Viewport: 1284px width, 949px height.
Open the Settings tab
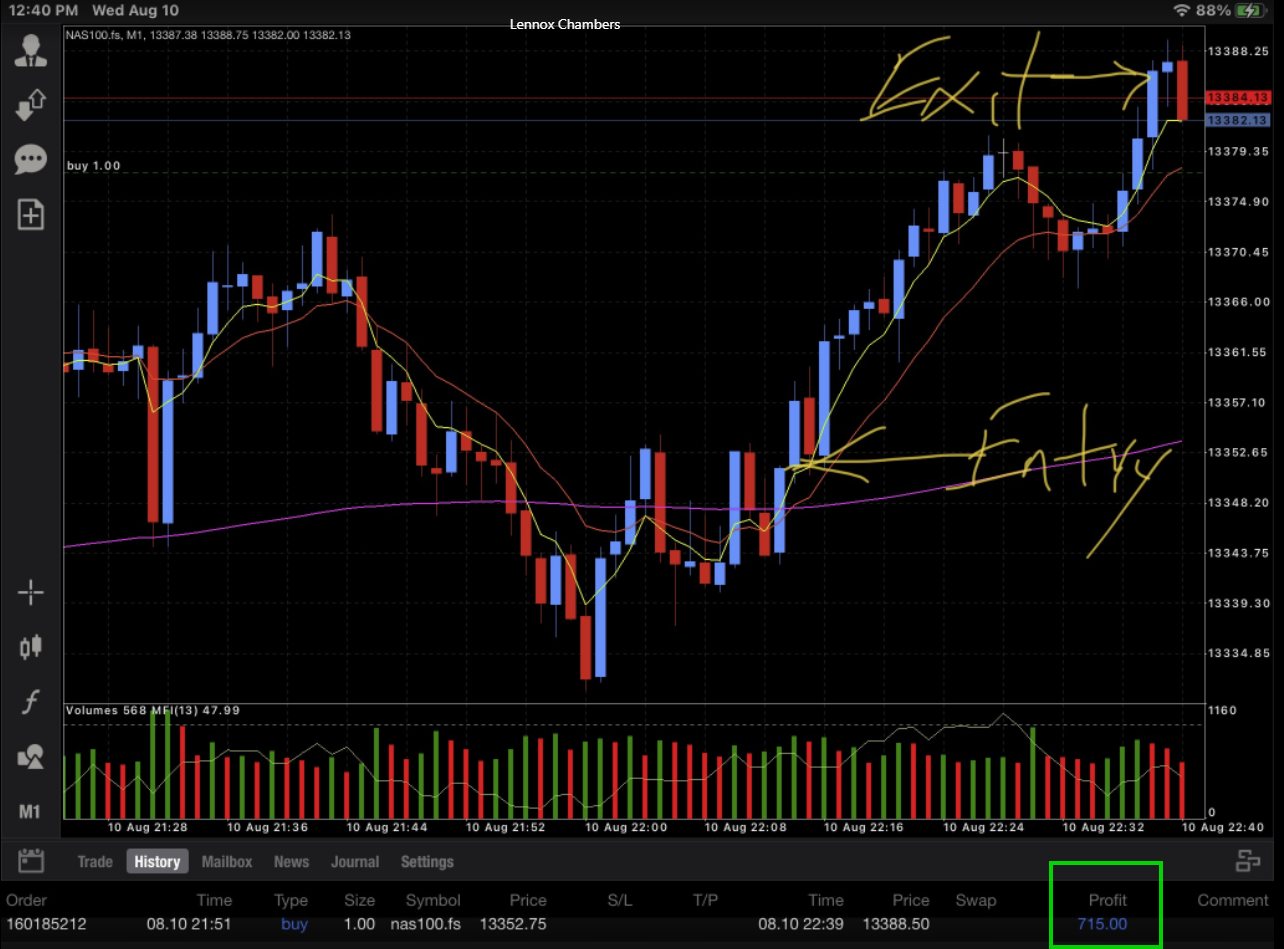(x=427, y=861)
